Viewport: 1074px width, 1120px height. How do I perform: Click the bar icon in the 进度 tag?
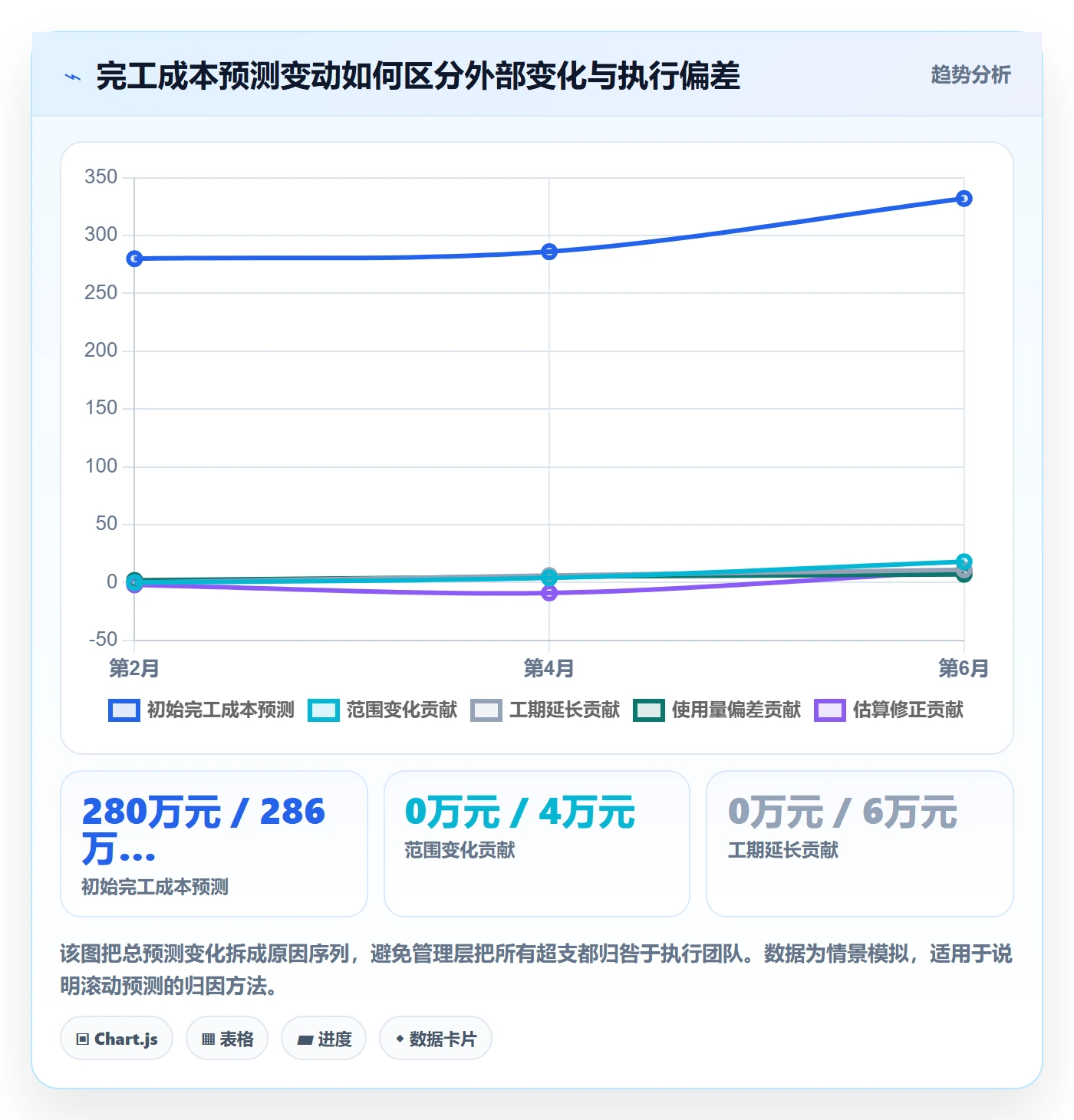(305, 1040)
